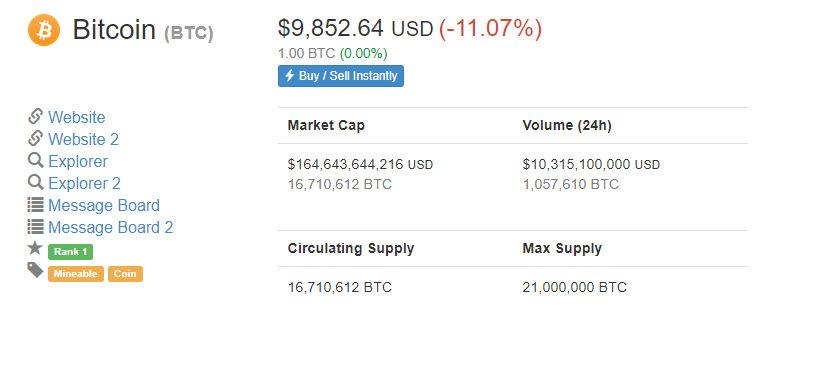Open the Explorer link

[78, 161]
